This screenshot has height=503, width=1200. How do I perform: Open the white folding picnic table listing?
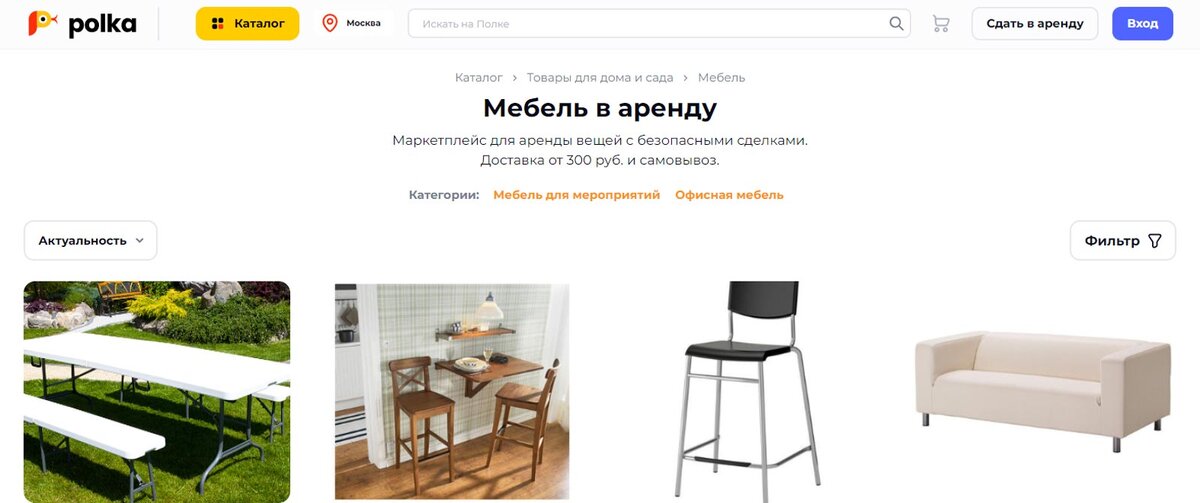pos(157,392)
